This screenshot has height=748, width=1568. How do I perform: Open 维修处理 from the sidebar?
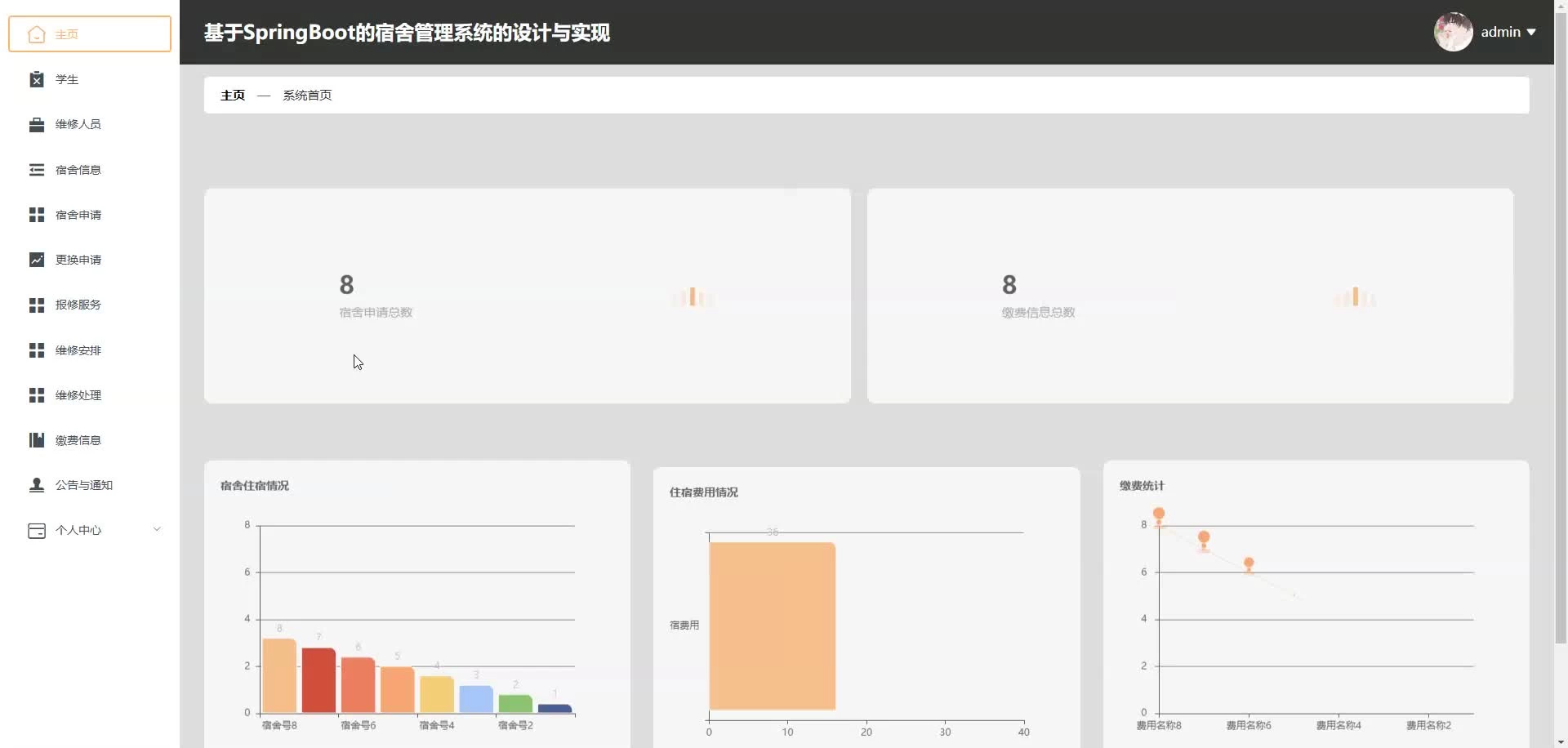[x=78, y=395]
